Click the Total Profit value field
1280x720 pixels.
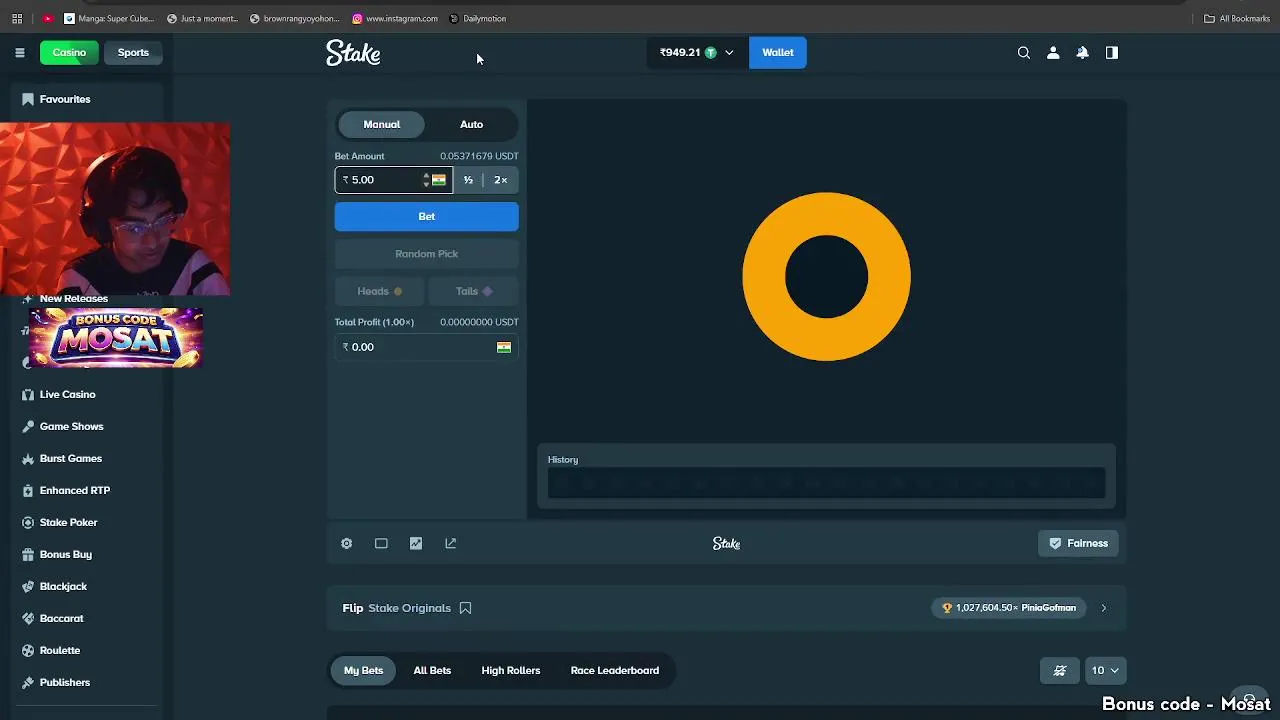coord(427,347)
